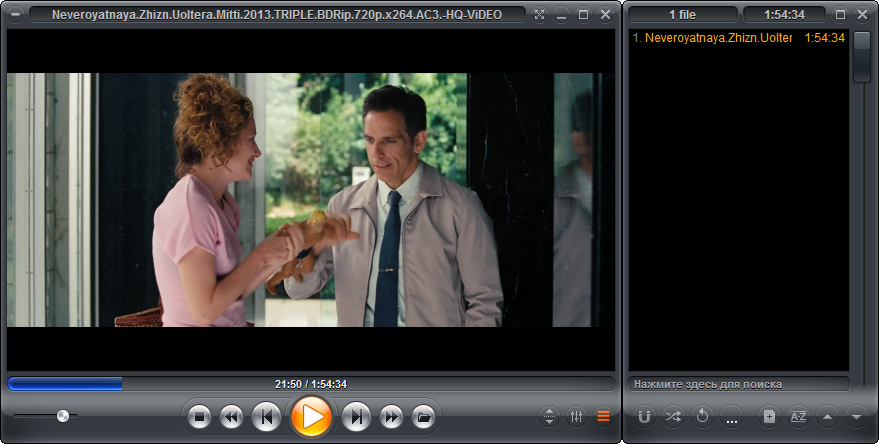The image size is (879, 444).
Task: Click the orange Play button
Action: pyautogui.click(x=311, y=417)
